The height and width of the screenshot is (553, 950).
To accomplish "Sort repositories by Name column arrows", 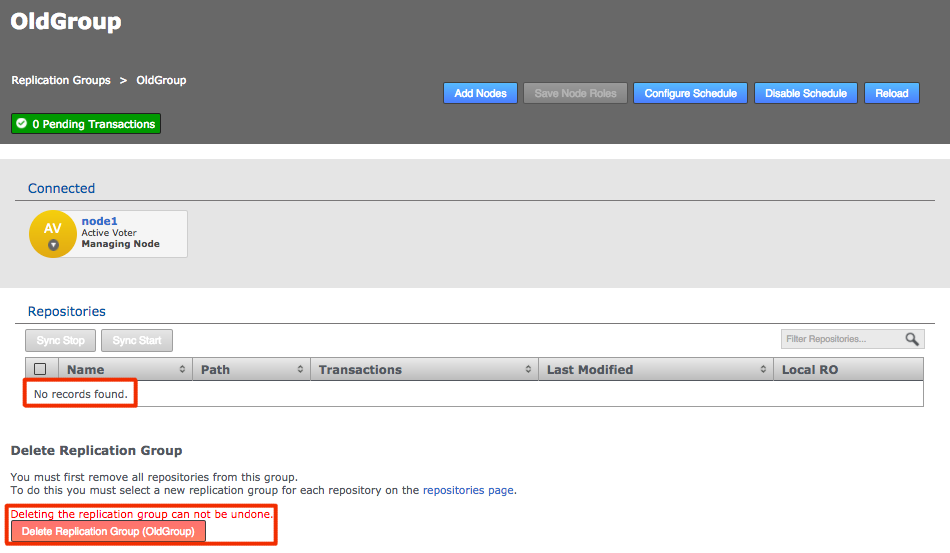I will click(x=182, y=370).
